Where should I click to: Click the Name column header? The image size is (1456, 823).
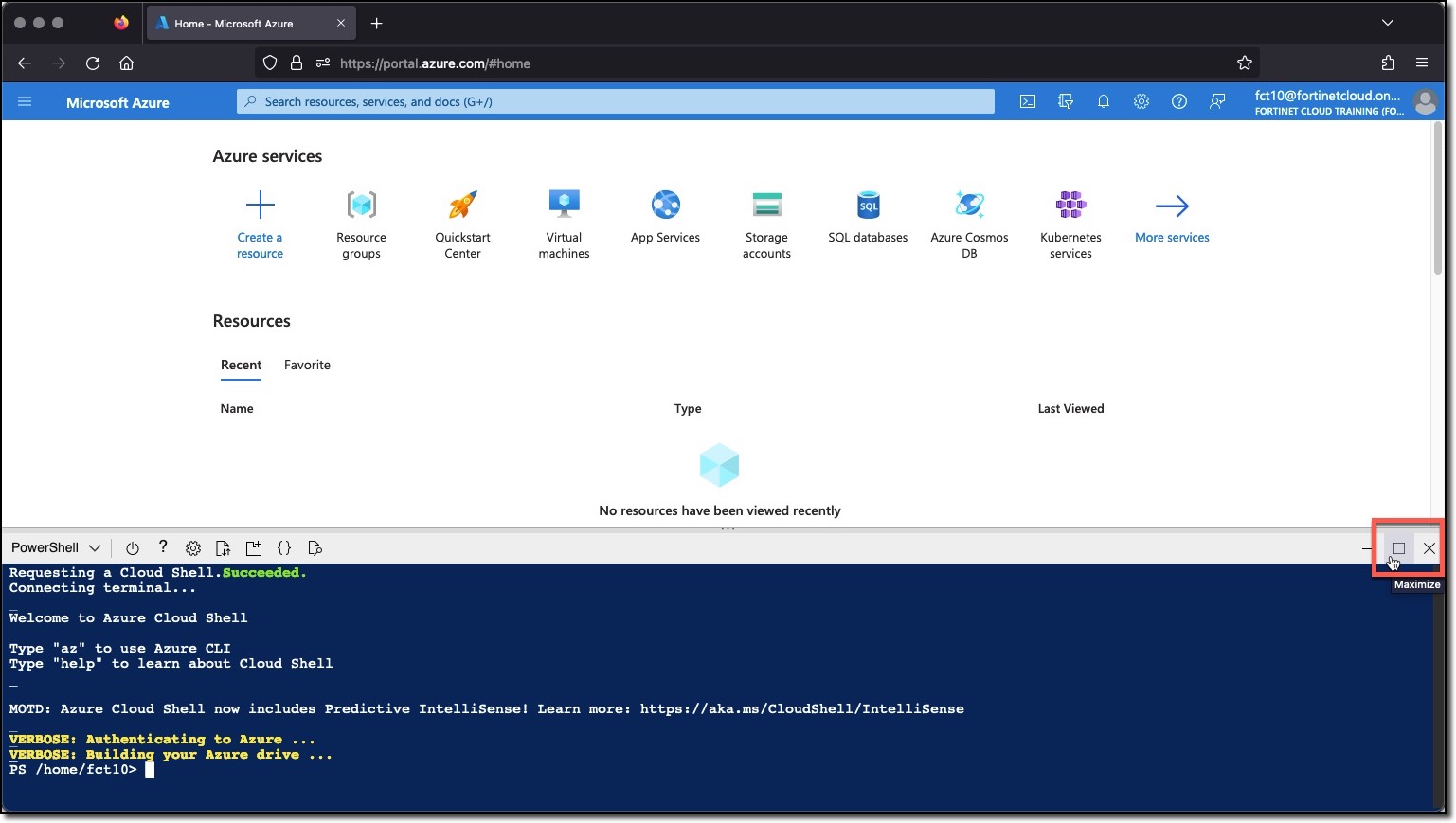click(237, 409)
